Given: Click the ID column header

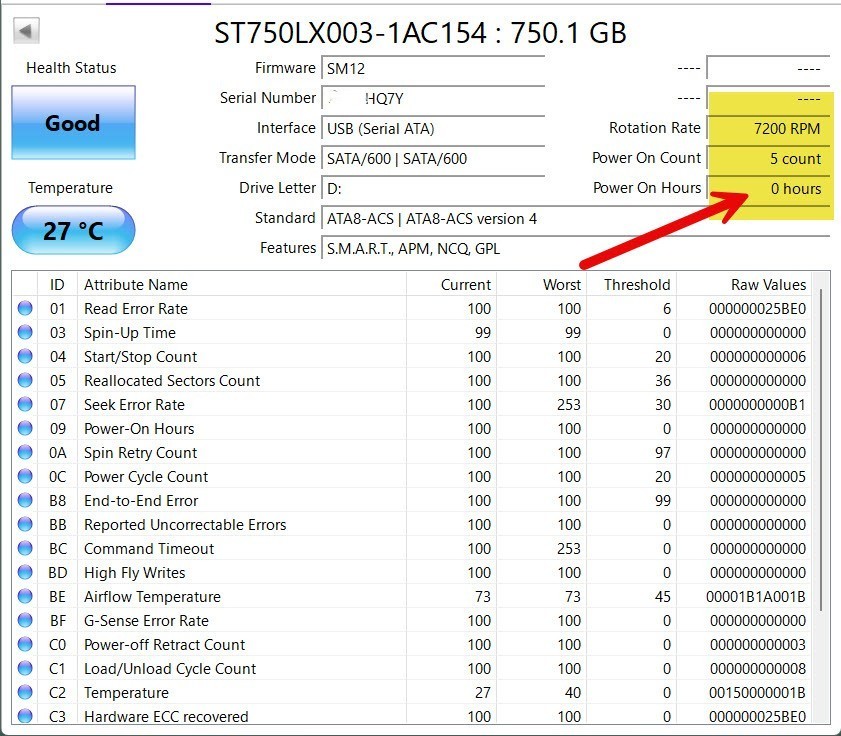Looking at the screenshot, I should 57,284.
